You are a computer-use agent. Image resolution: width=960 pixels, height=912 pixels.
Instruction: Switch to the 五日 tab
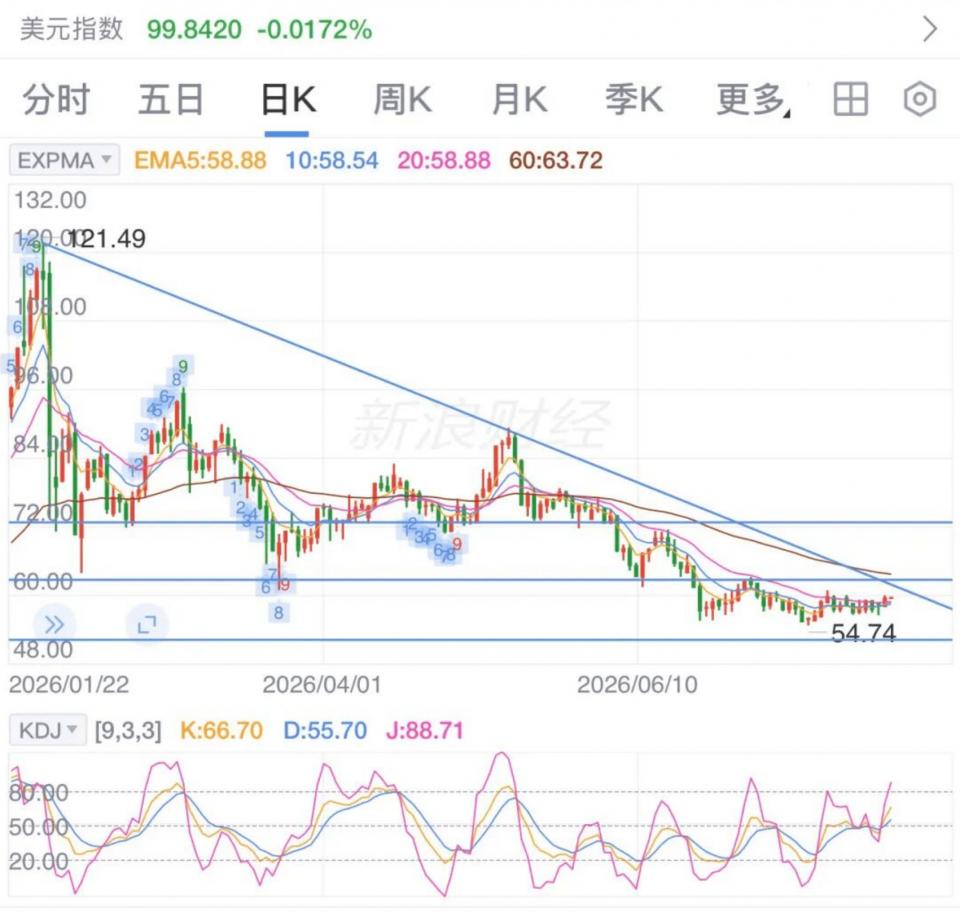pos(171,99)
